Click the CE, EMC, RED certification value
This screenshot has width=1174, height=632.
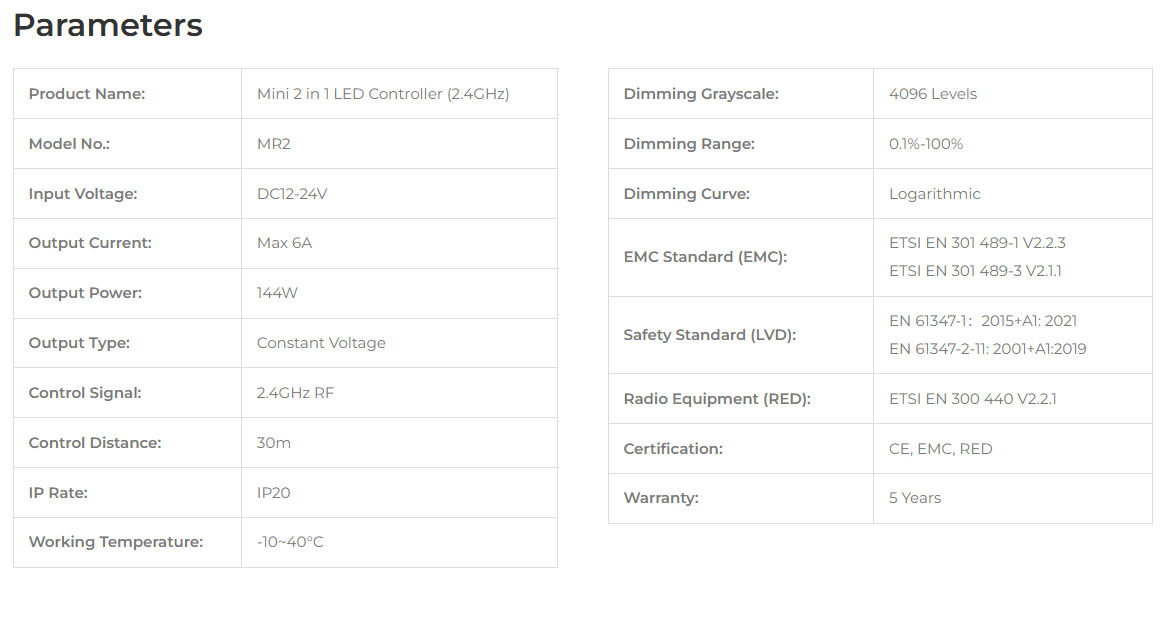[x=940, y=449]
